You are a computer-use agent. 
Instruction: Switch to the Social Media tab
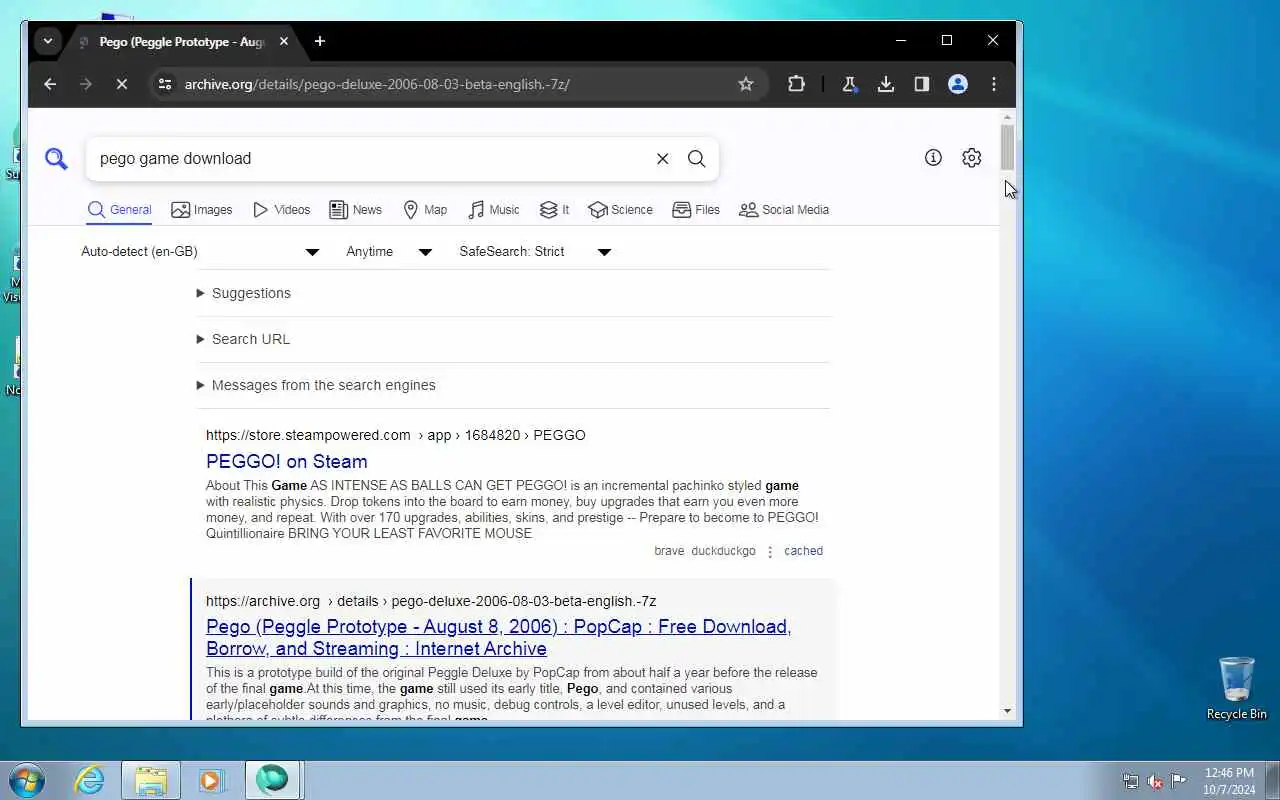(783, 210)
